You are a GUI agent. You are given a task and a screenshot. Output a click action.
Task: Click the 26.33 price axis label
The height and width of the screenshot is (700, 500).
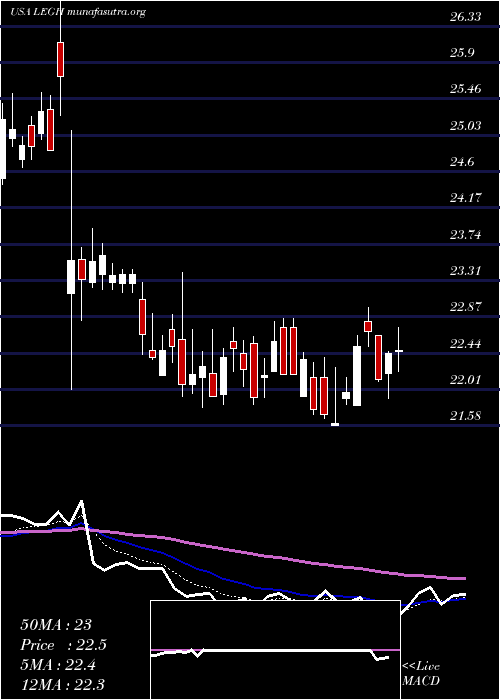coord(465,17)
